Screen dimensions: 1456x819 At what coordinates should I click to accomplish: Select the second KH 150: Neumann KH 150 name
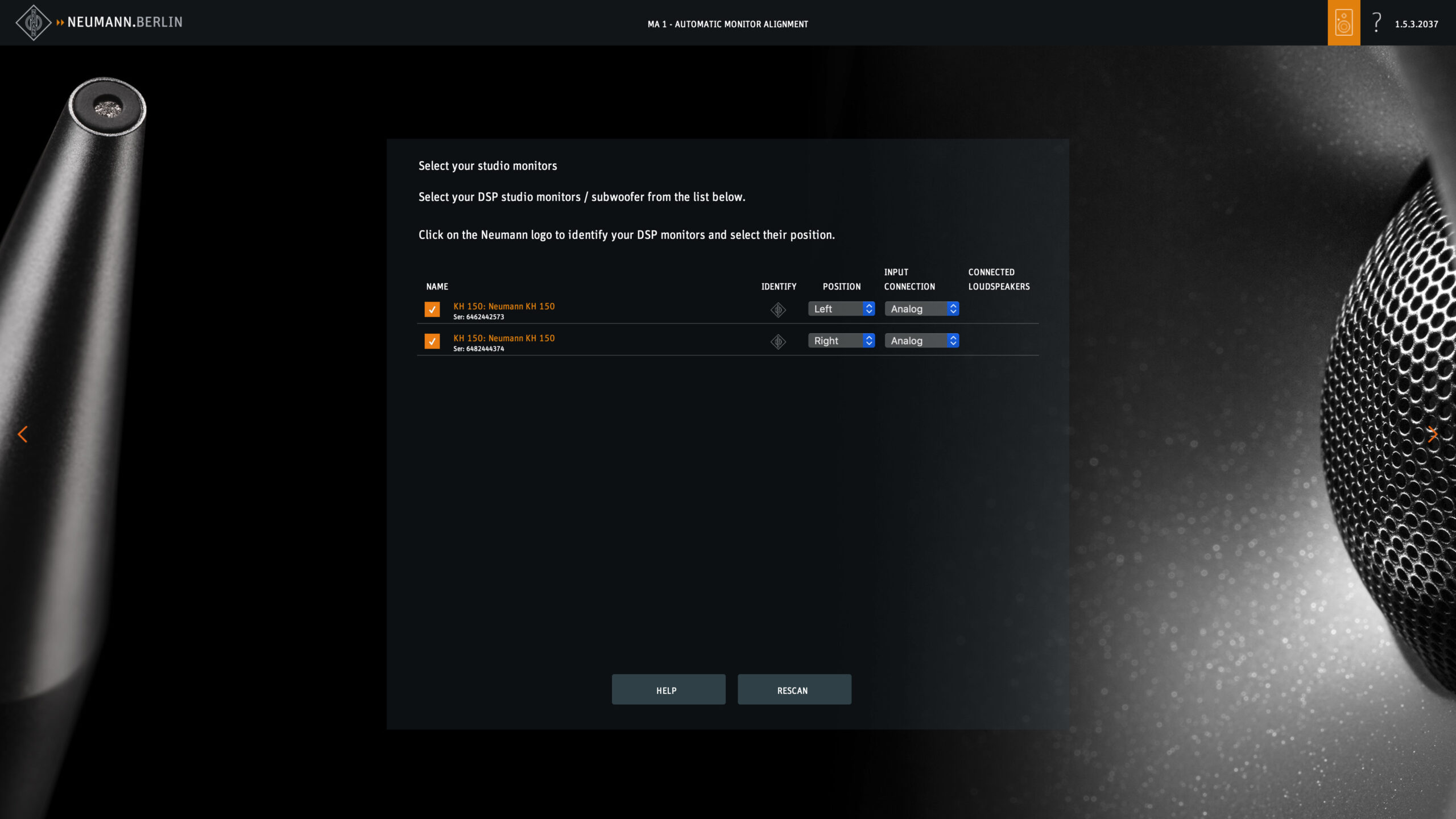coord(504,338)
